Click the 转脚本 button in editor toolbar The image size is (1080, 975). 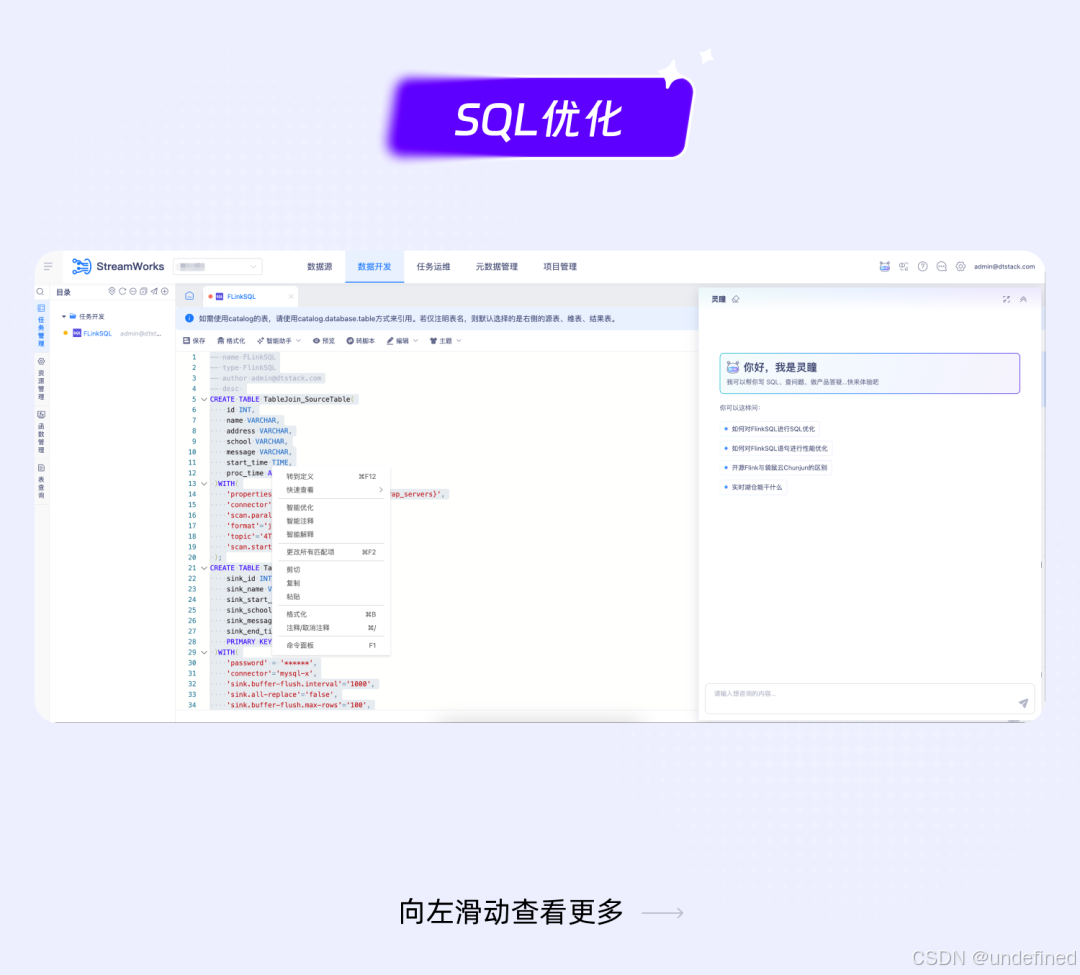point(361,341)
